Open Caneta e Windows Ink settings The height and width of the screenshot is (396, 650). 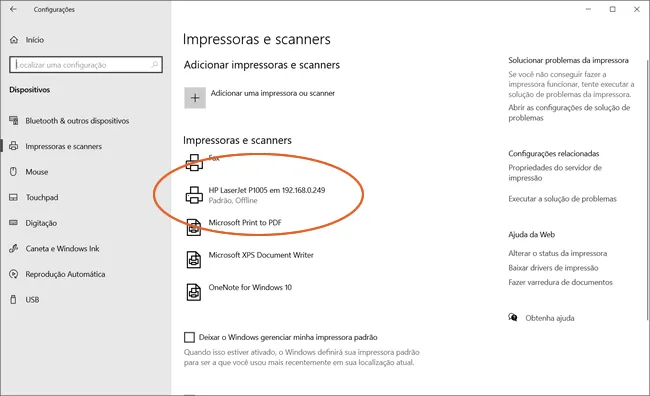coord(62,248)
